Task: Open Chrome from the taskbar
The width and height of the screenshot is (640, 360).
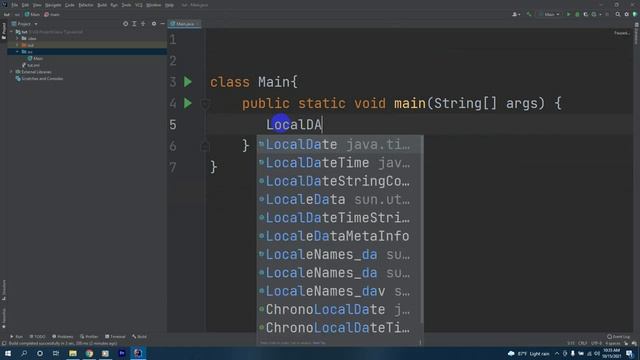Action: point(89,353)
